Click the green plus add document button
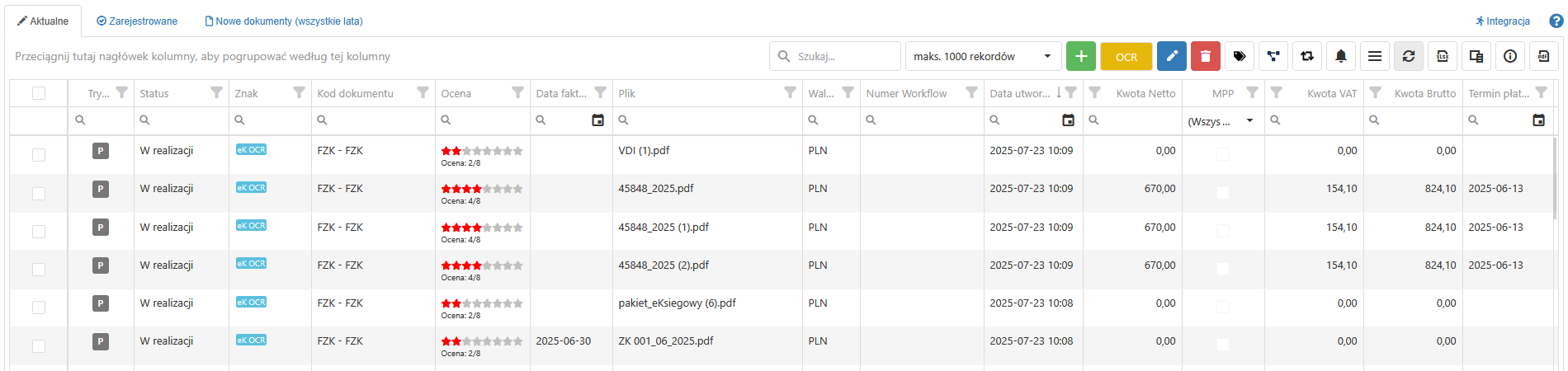This screenshot has height=371, width=1568. tap(1080, 56)
